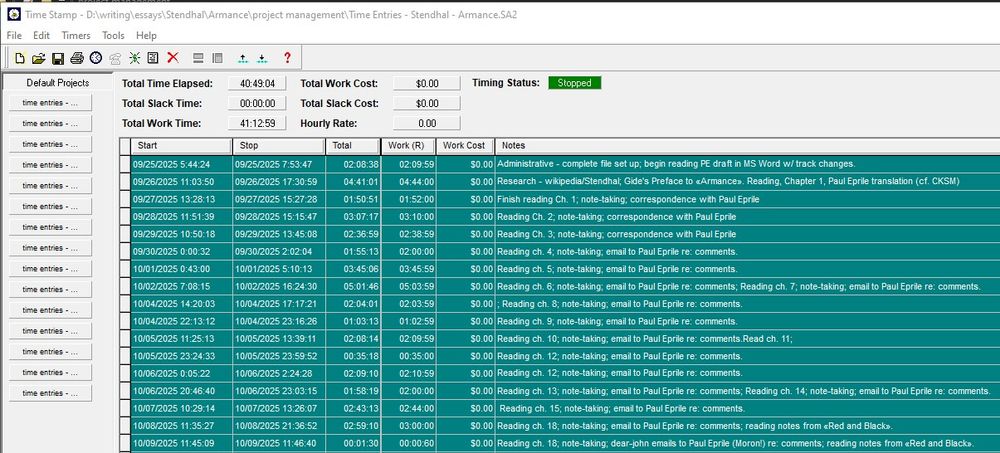Open the Timers menu
Image resolution: width=1000 pixels, height=453 pixels.
[x=76, y=36]
